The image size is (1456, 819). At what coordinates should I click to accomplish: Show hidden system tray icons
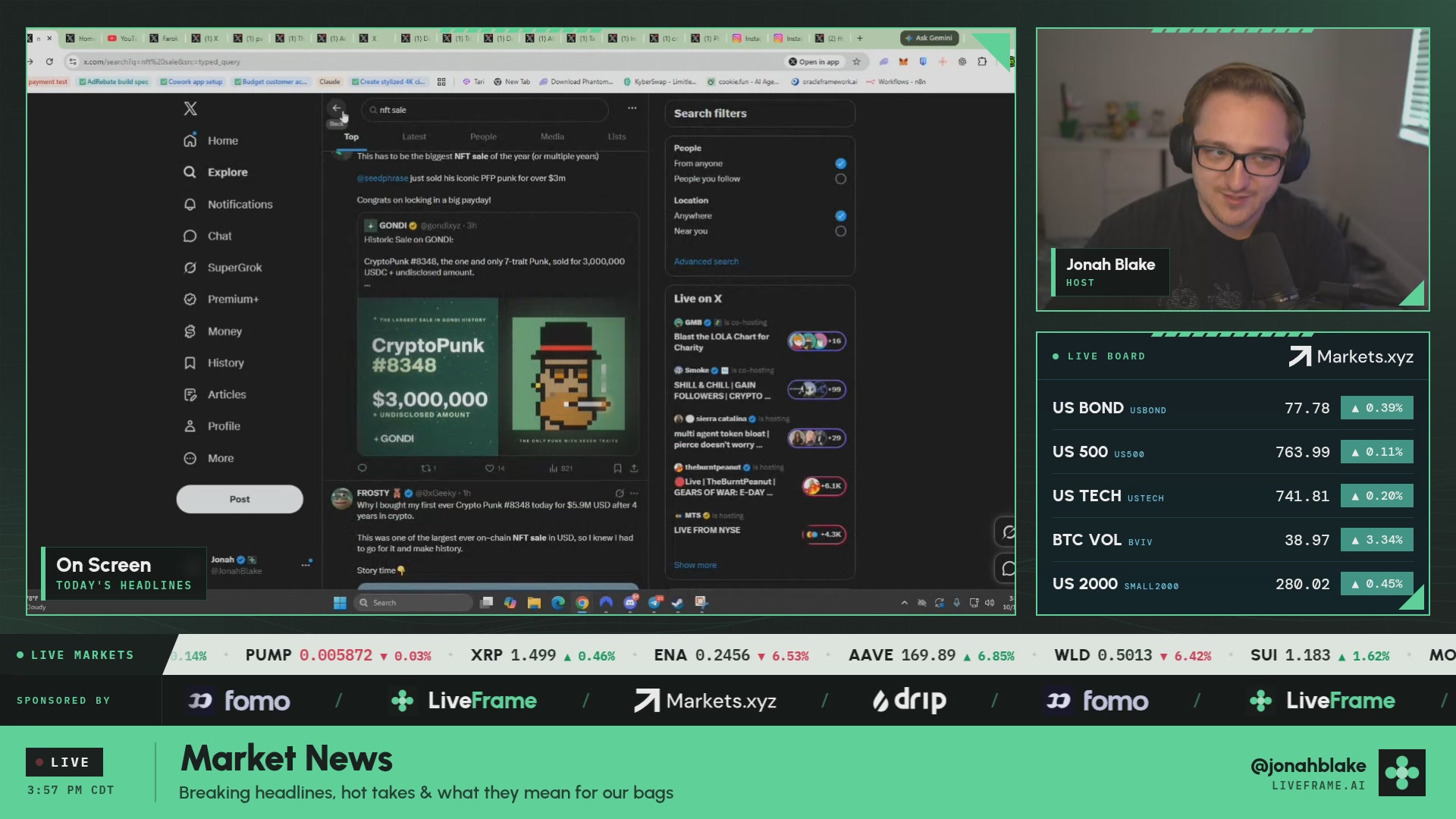tap(904, 603)
